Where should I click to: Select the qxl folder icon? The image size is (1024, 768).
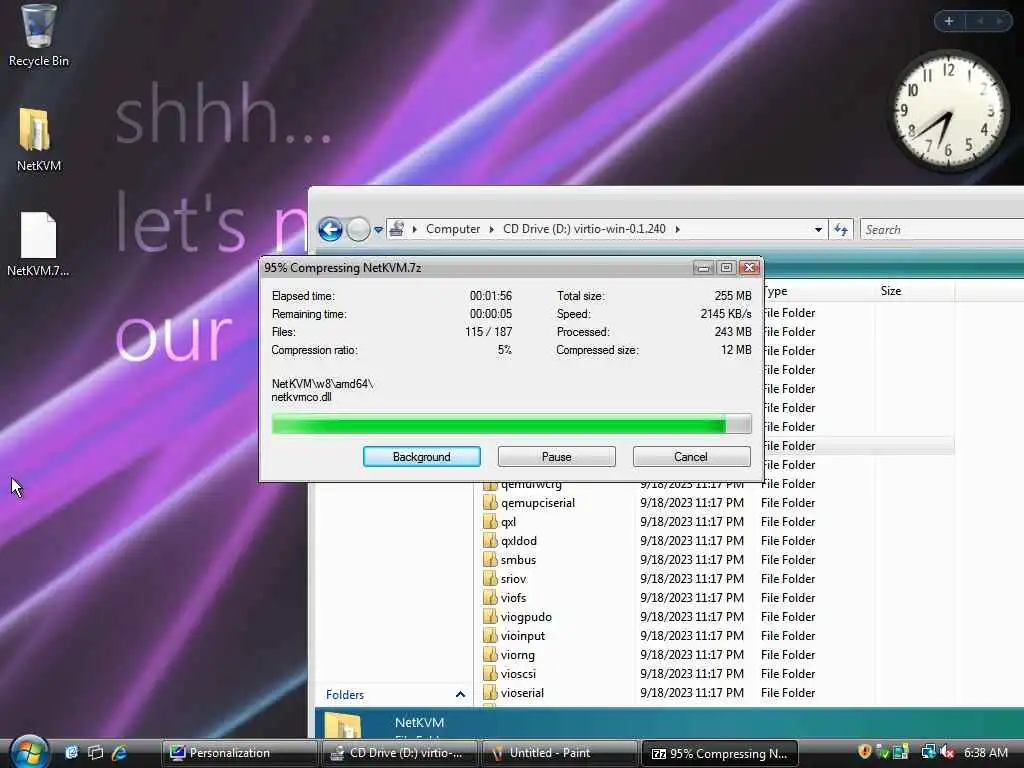pos(490,522)
